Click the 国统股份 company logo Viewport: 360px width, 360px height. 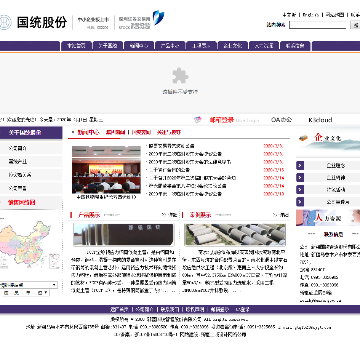click(x=42, y=22)
